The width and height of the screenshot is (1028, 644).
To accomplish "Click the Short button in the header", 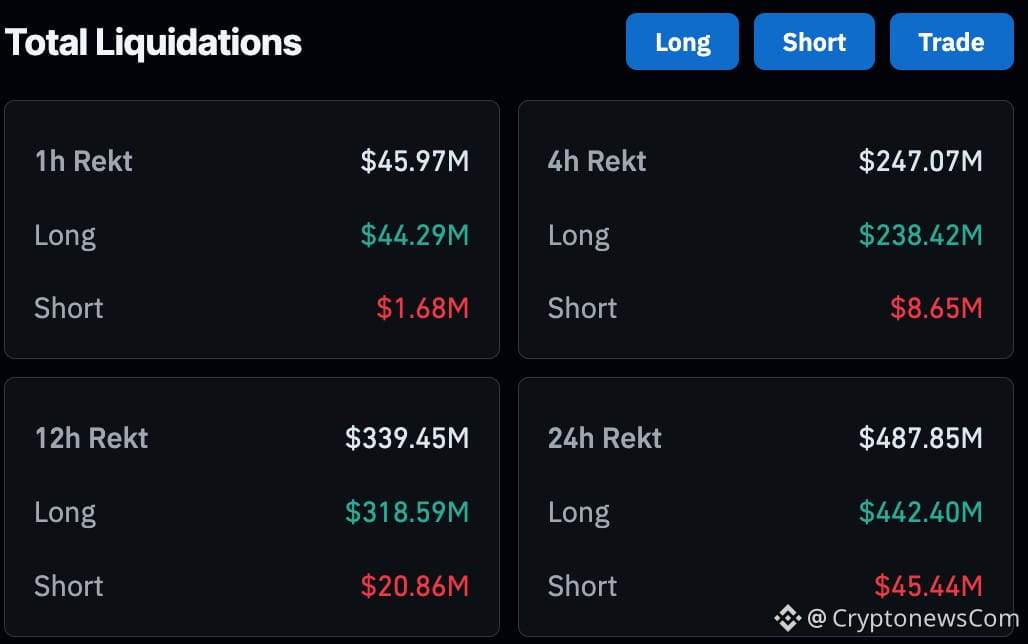I will (814, 42).
